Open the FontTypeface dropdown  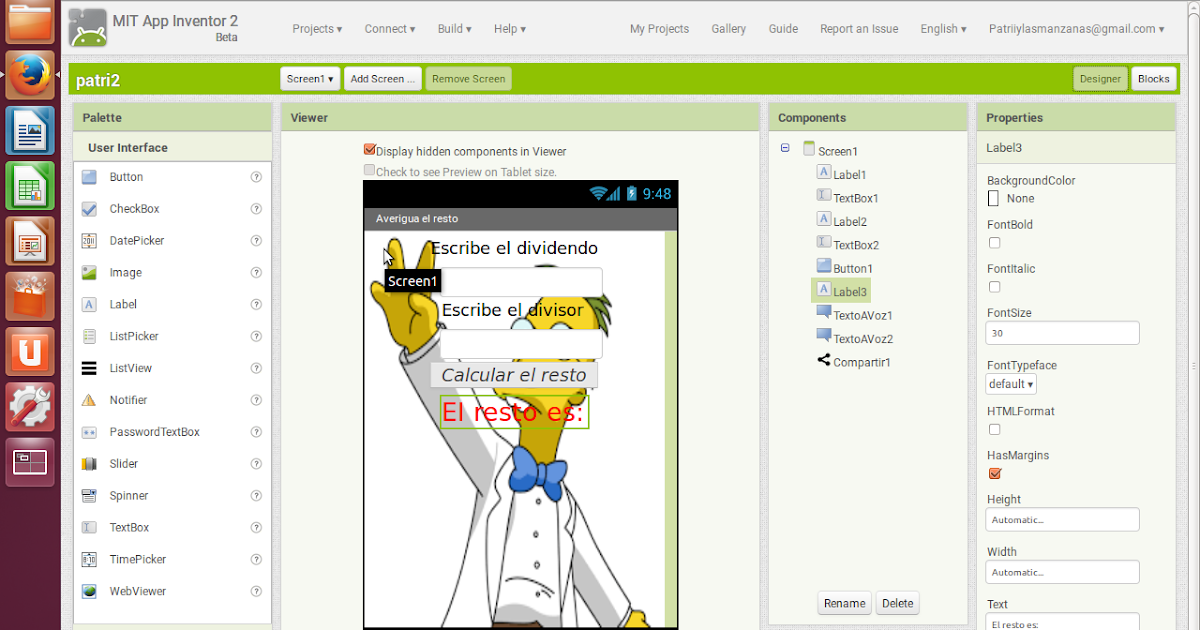pyautogui.click(x=1010, y=383)
